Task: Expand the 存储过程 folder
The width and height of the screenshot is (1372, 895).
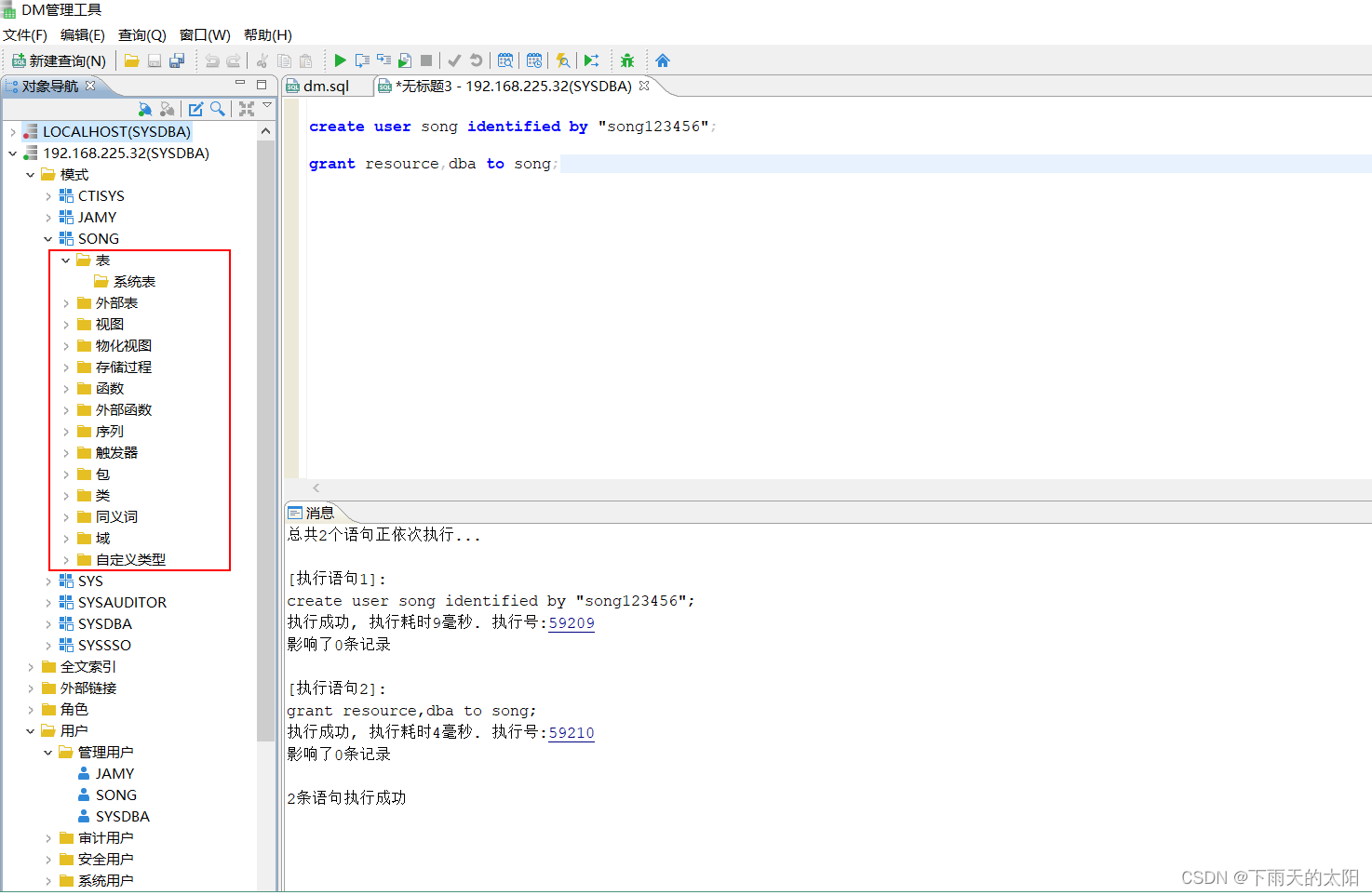Action: coord(65,367)
